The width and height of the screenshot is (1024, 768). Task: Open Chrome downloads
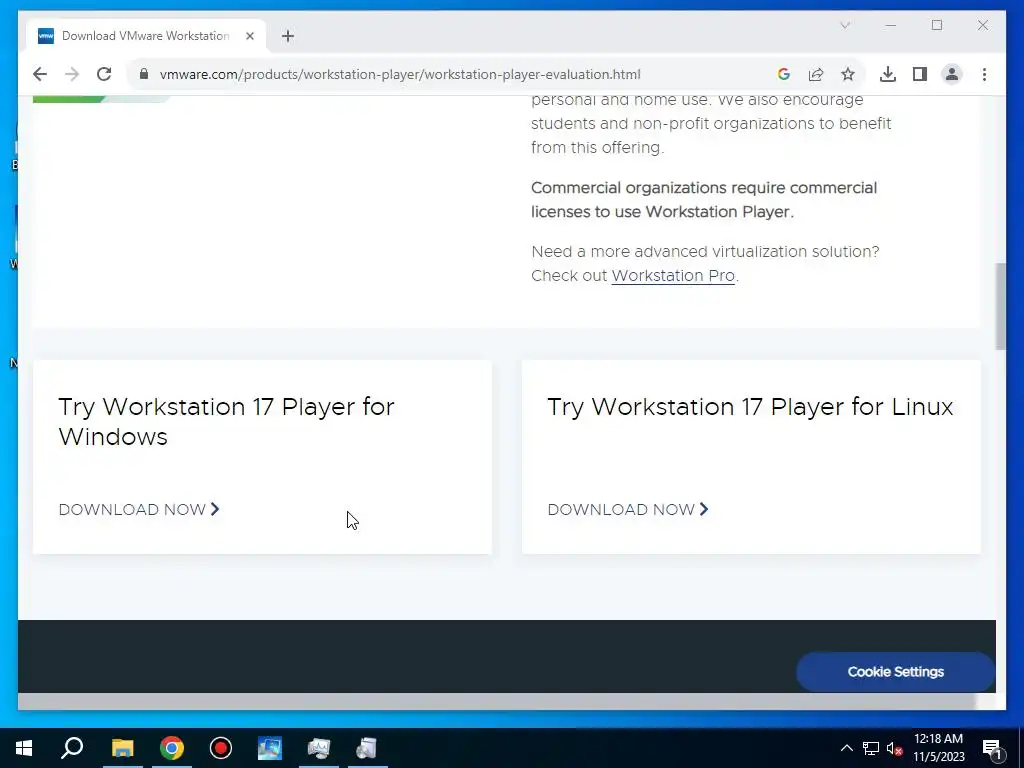point(888,74)
